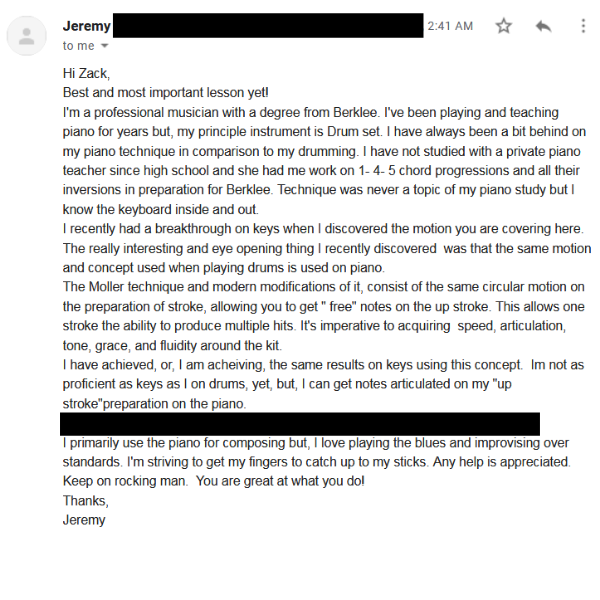Click the "to me" recipient text

click(78, 46)
